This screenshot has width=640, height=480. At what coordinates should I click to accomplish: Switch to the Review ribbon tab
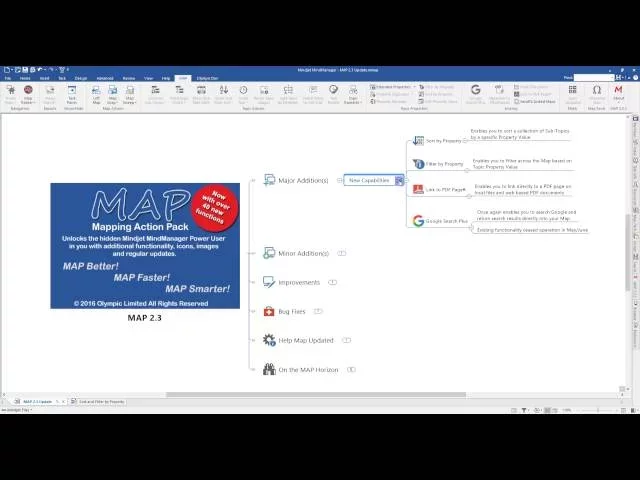click(129, 78)
